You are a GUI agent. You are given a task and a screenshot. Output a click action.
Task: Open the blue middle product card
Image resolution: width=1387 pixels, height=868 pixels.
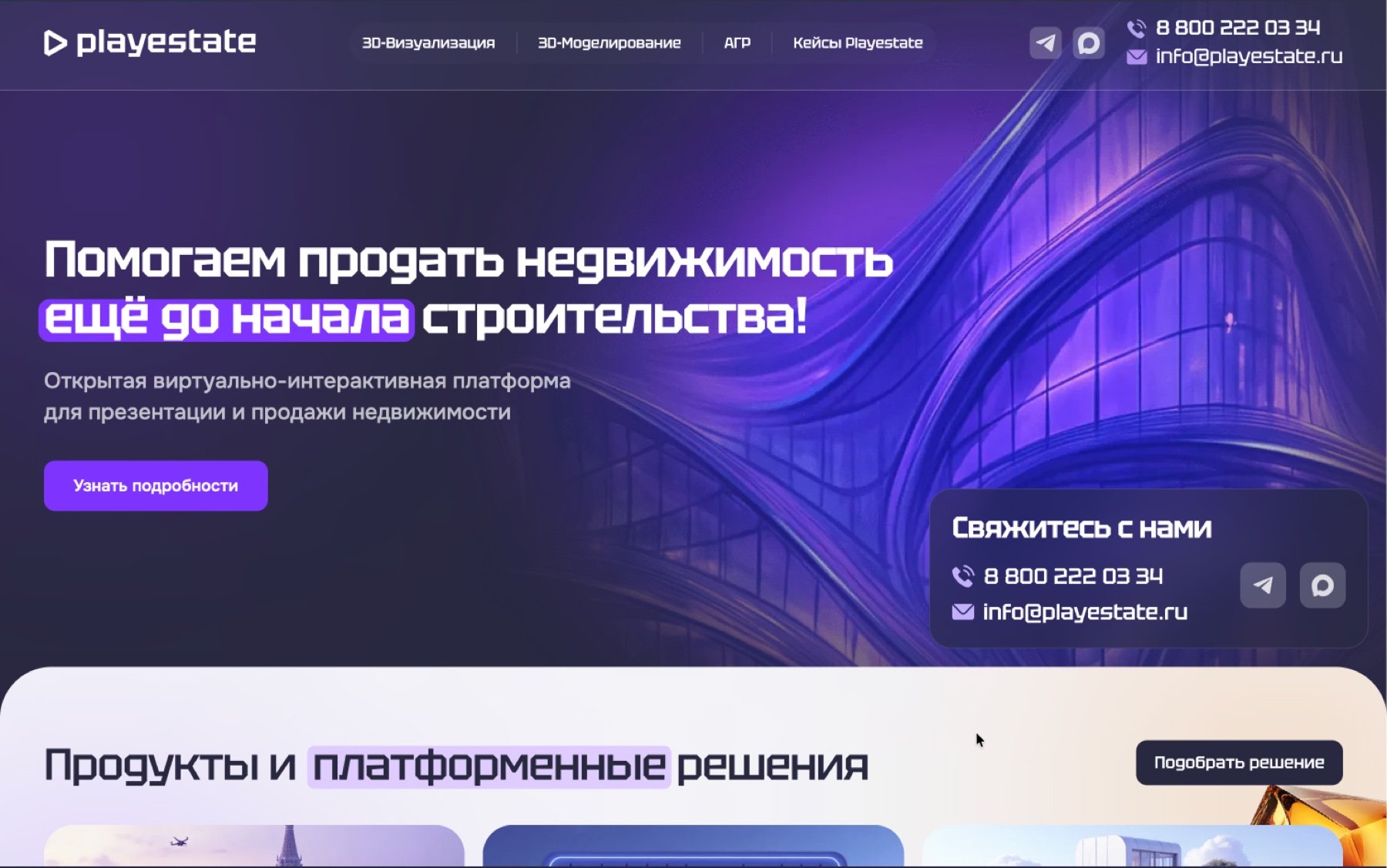(693, 846)
